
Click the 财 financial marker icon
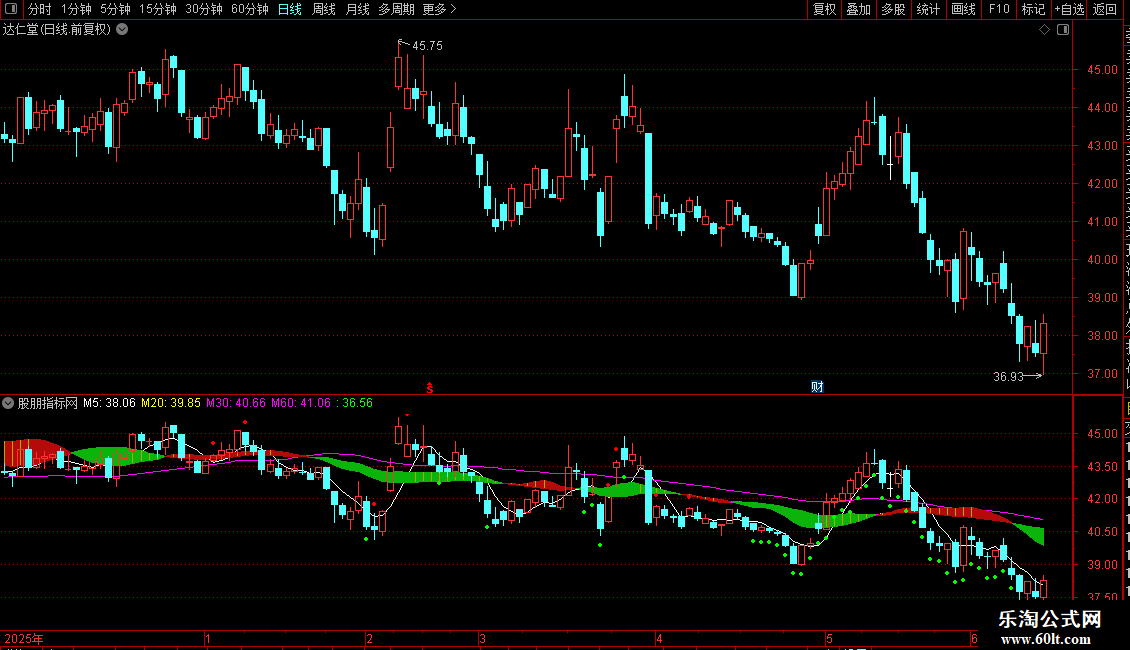coord(817,387)
